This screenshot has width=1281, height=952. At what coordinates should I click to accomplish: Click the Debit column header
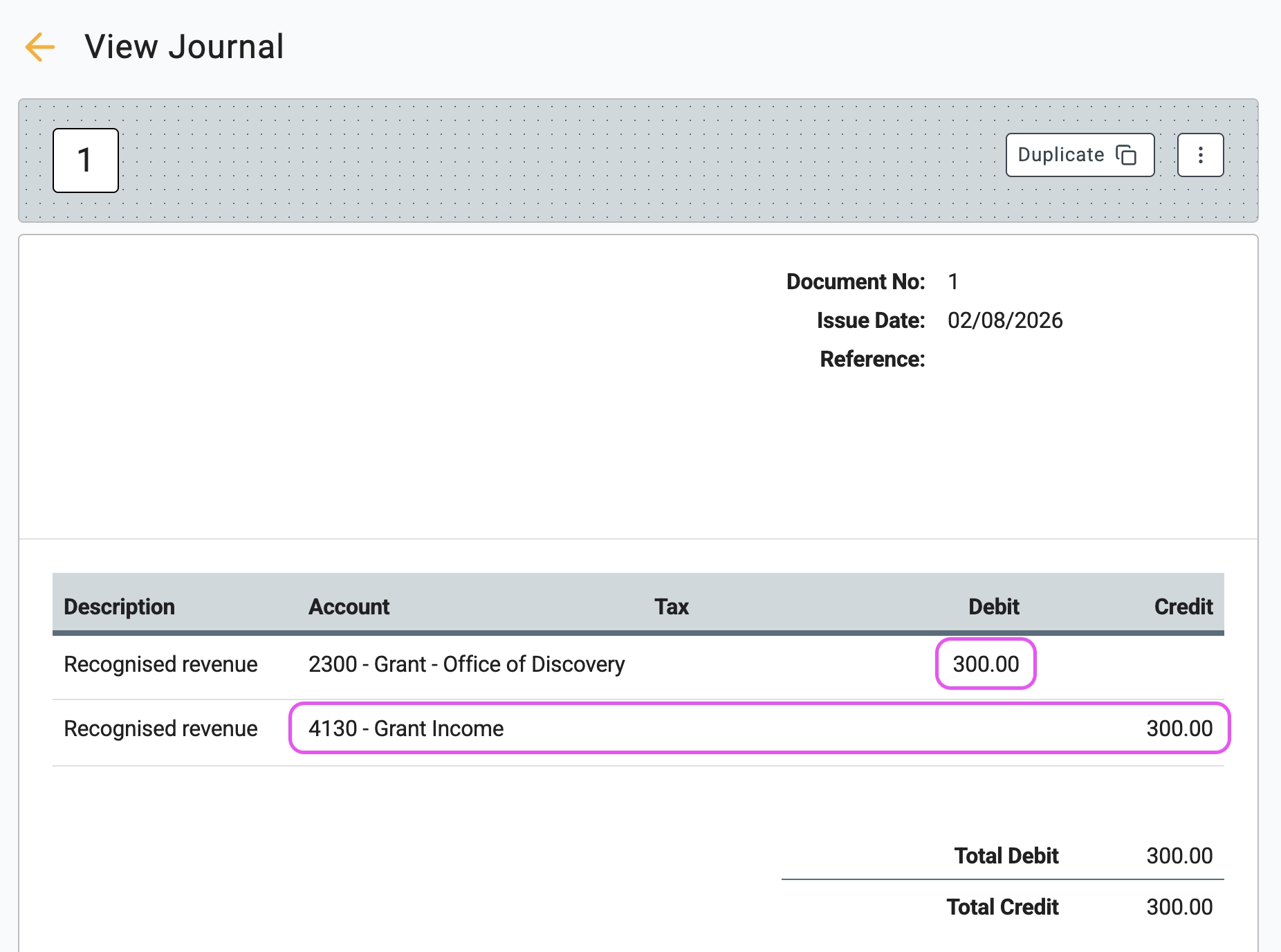pyautogui.click(x=993, y=607)
